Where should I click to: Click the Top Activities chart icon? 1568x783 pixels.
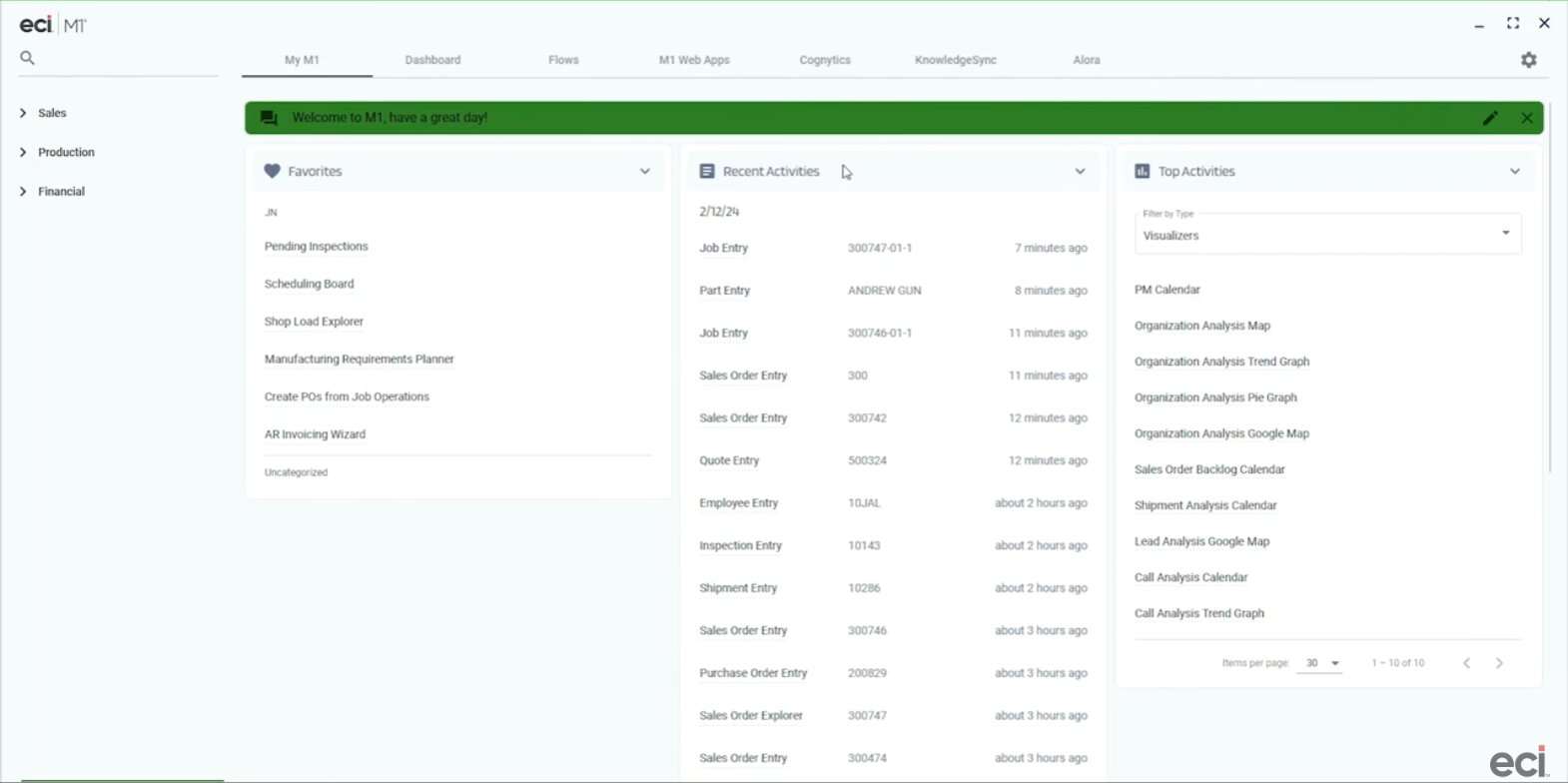[1143, 172]
